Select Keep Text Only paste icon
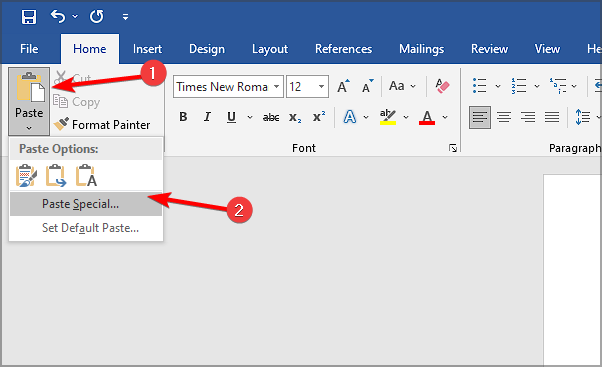The width and height of the screenshot is (602, 367). point(86,175)
